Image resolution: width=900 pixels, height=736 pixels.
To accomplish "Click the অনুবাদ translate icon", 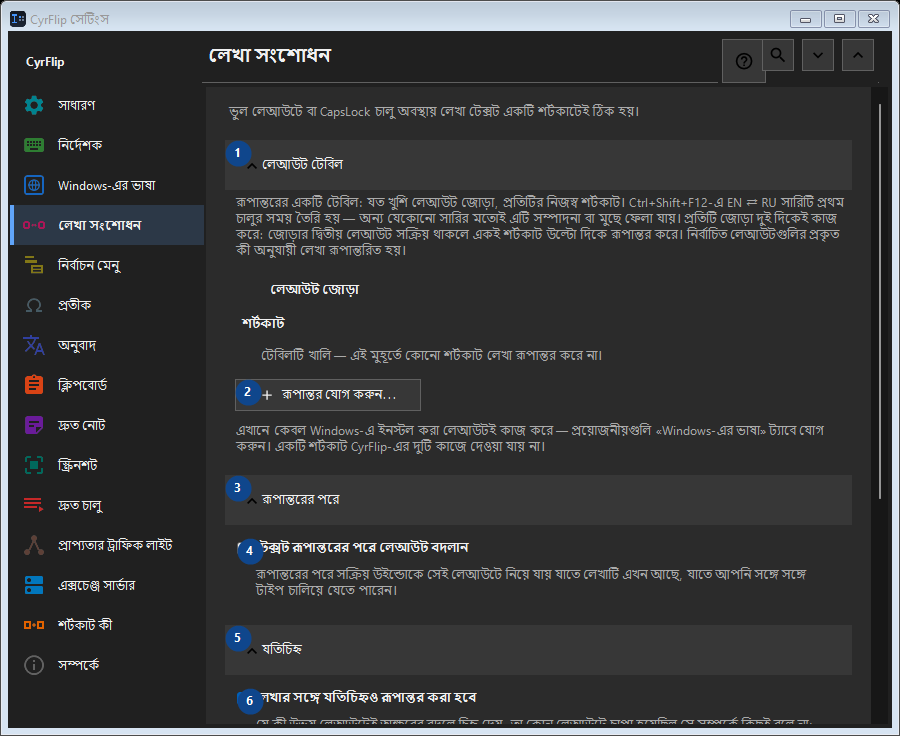I will coord(34,345).
